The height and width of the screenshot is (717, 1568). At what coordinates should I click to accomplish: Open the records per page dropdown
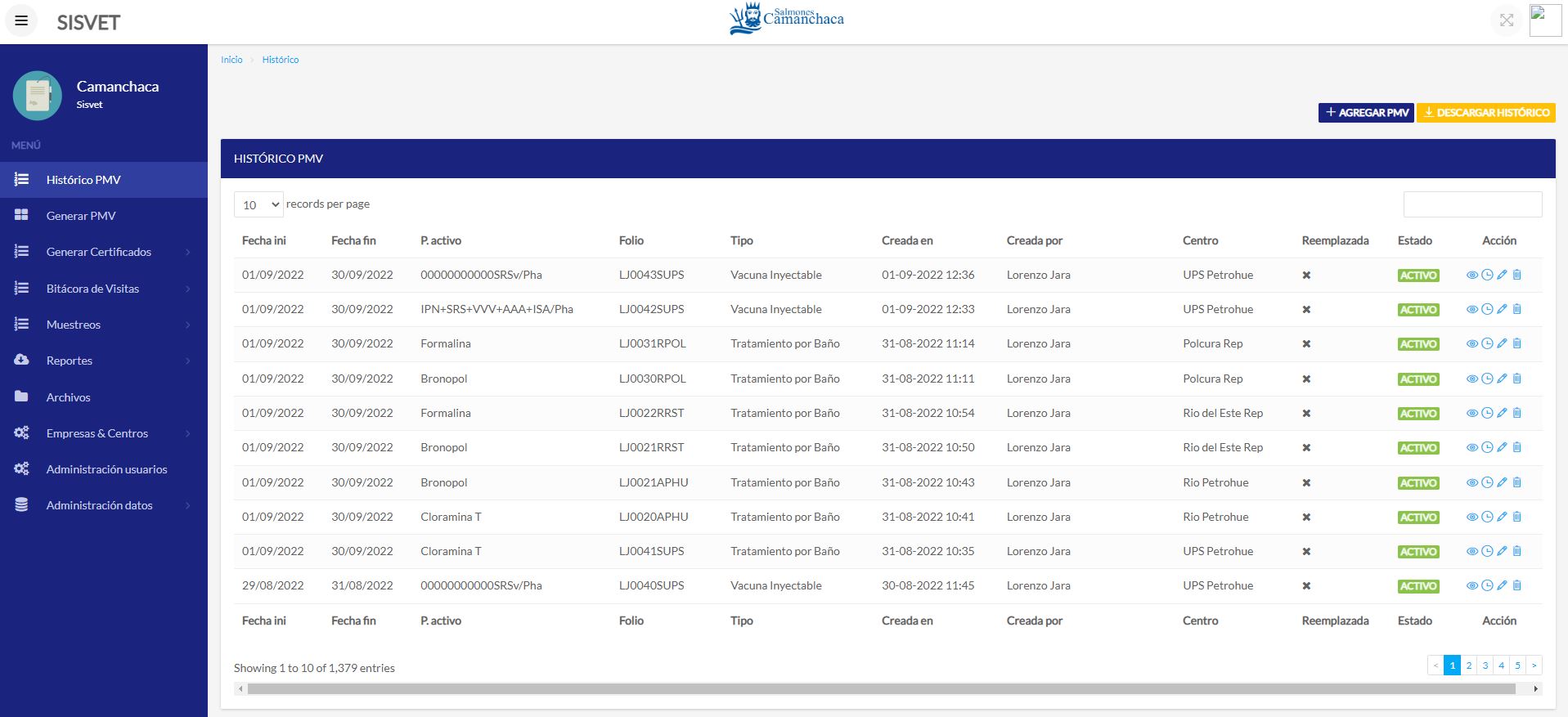point(258,204)
